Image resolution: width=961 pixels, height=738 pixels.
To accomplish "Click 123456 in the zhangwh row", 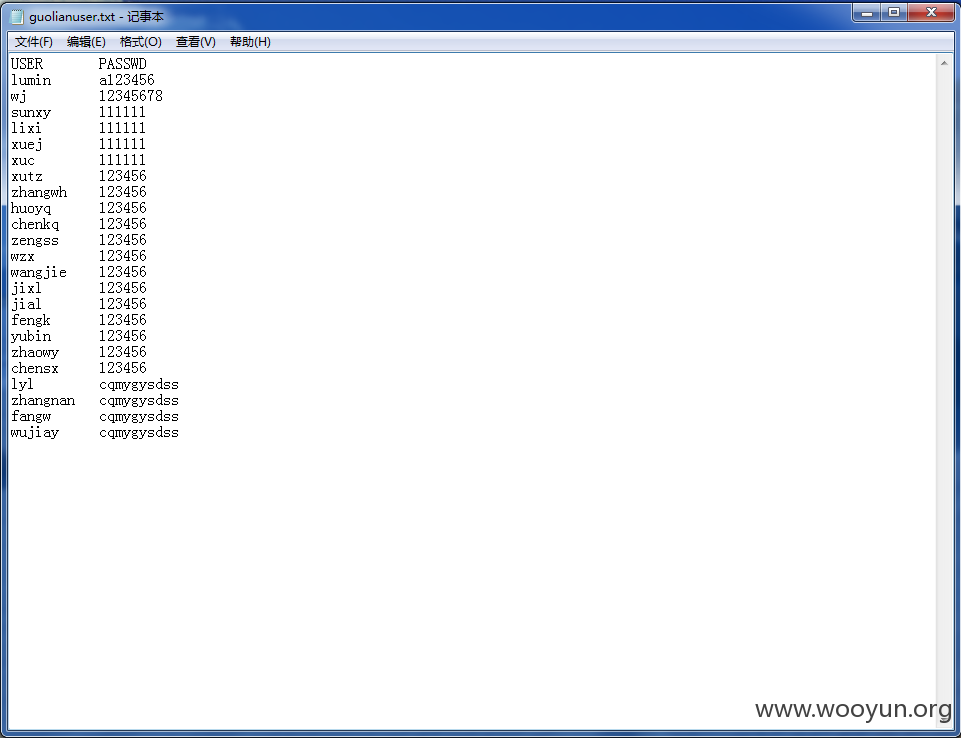I will 123,192.
